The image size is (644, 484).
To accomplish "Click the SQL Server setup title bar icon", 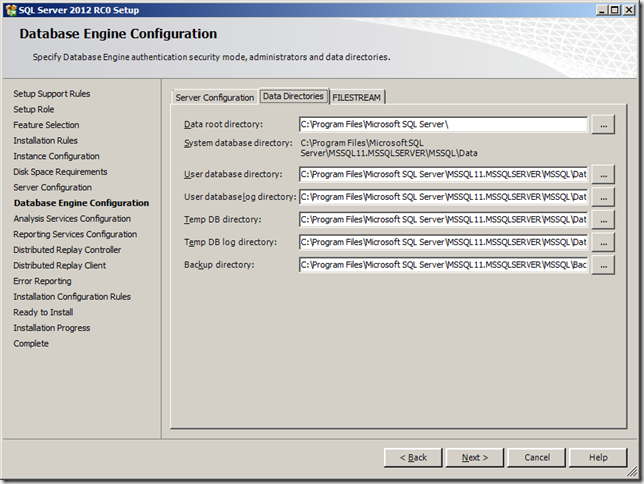I will point(11,10).
